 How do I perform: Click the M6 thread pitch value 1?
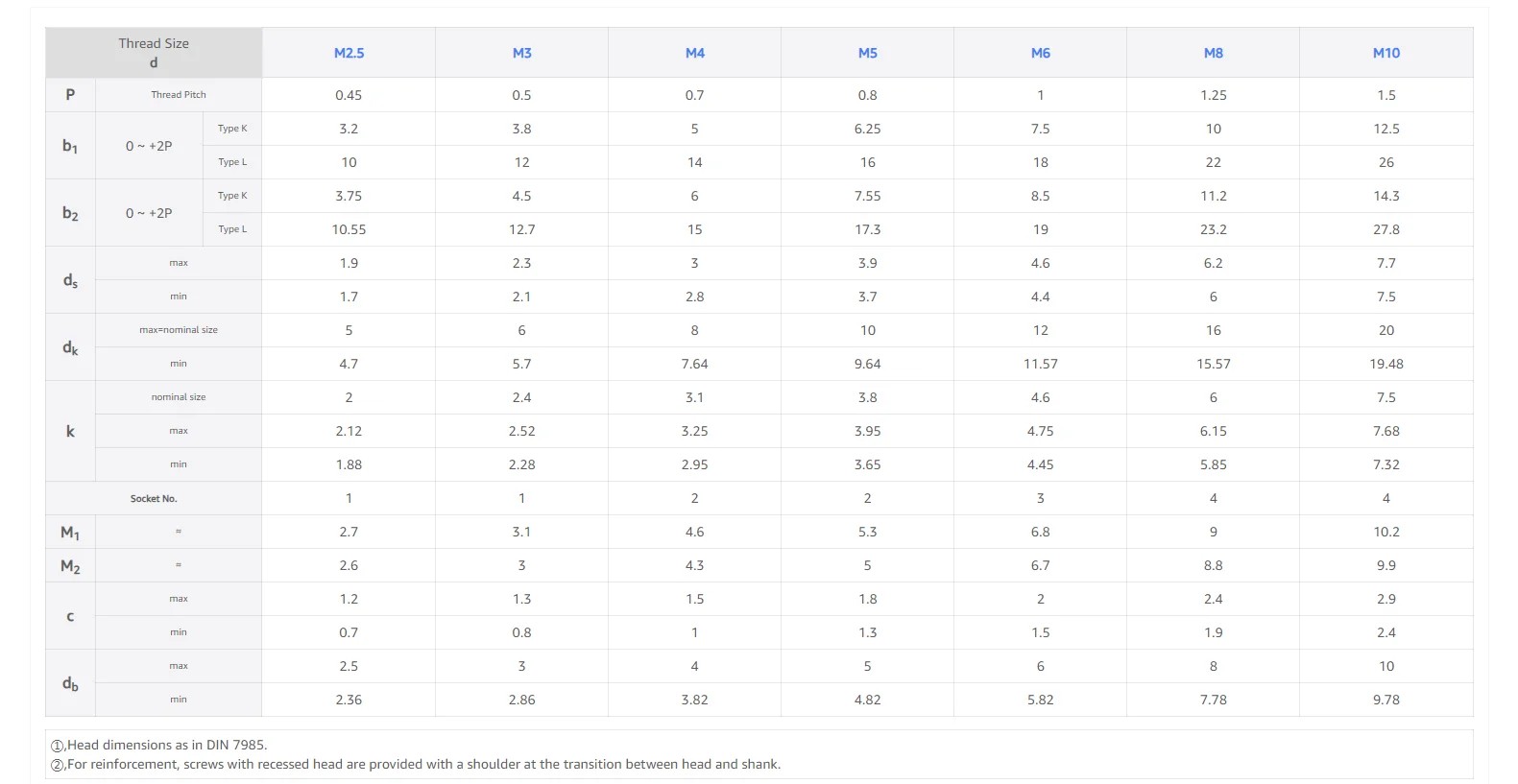click(x=1040, y=95)
